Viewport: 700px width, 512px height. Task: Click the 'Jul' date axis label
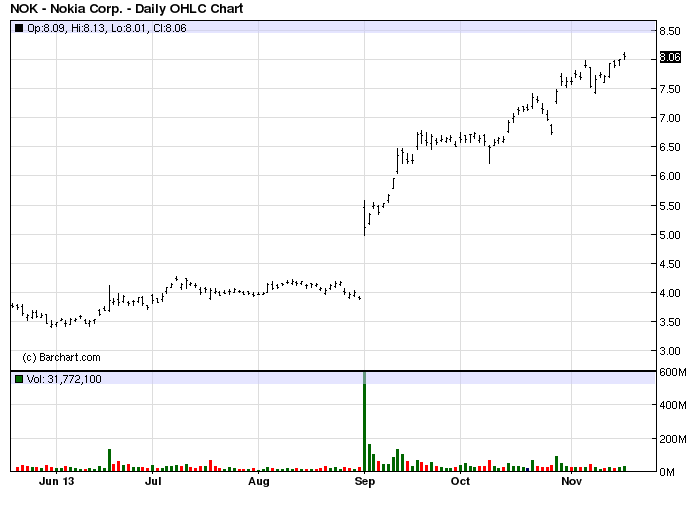pyautogui.click(x=153, y=482)
